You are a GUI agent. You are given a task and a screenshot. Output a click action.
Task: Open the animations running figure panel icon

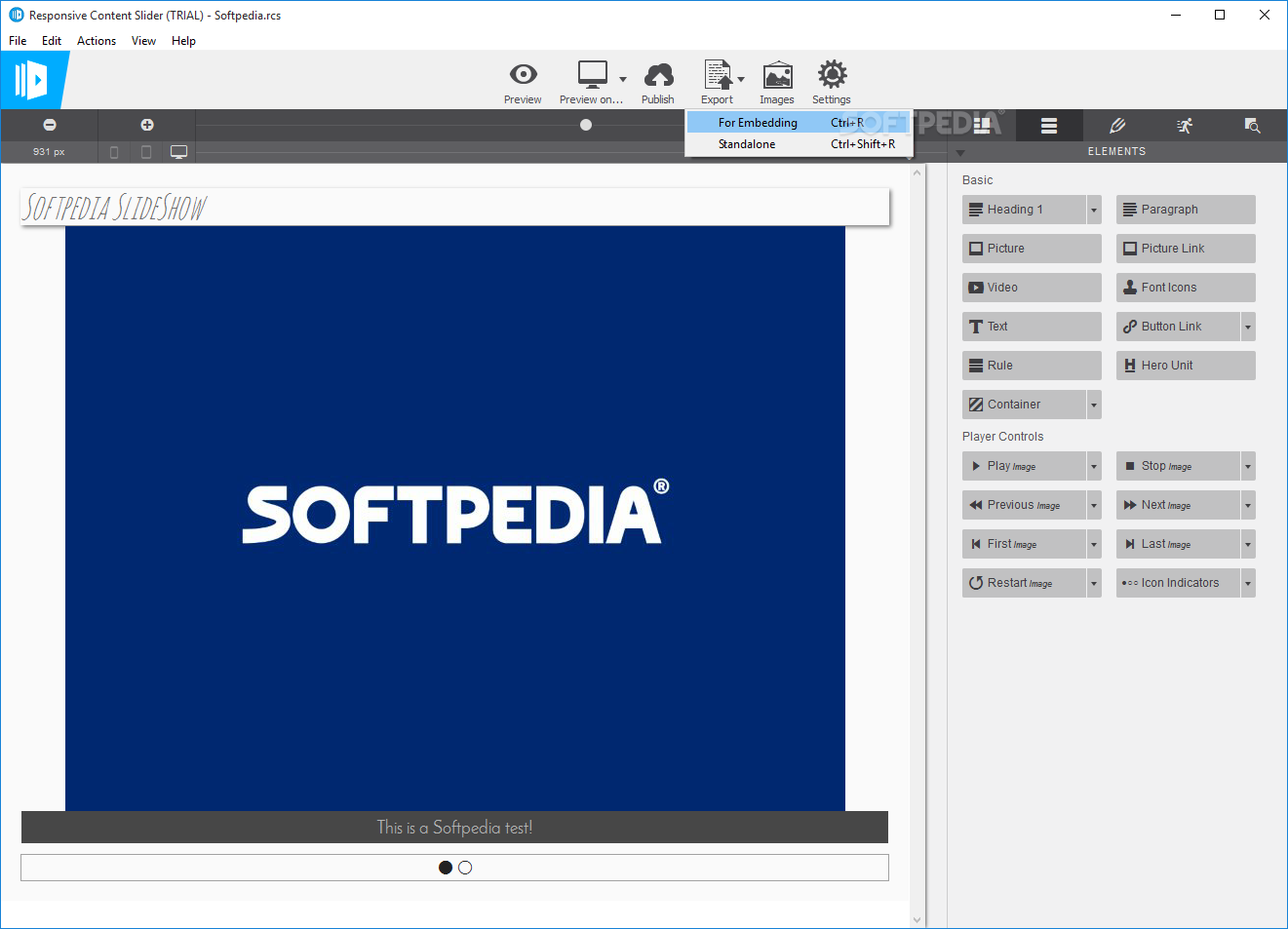tap(1185, 126)
